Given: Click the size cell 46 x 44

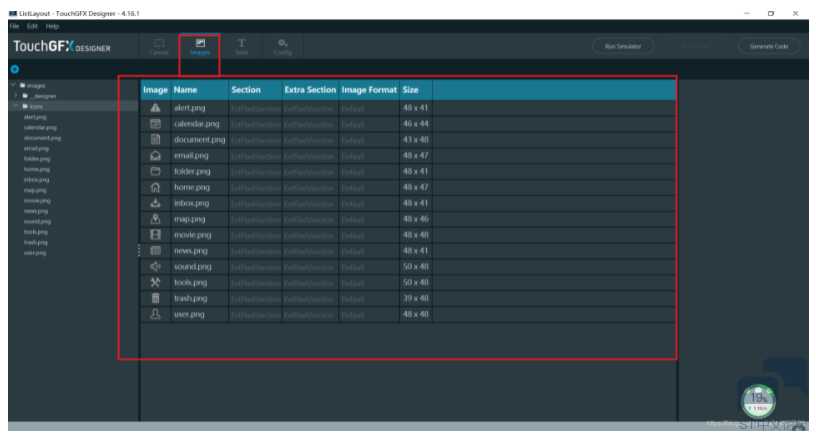Looking at the screenshot, I should pyautogui.click(x=415, y=124).
